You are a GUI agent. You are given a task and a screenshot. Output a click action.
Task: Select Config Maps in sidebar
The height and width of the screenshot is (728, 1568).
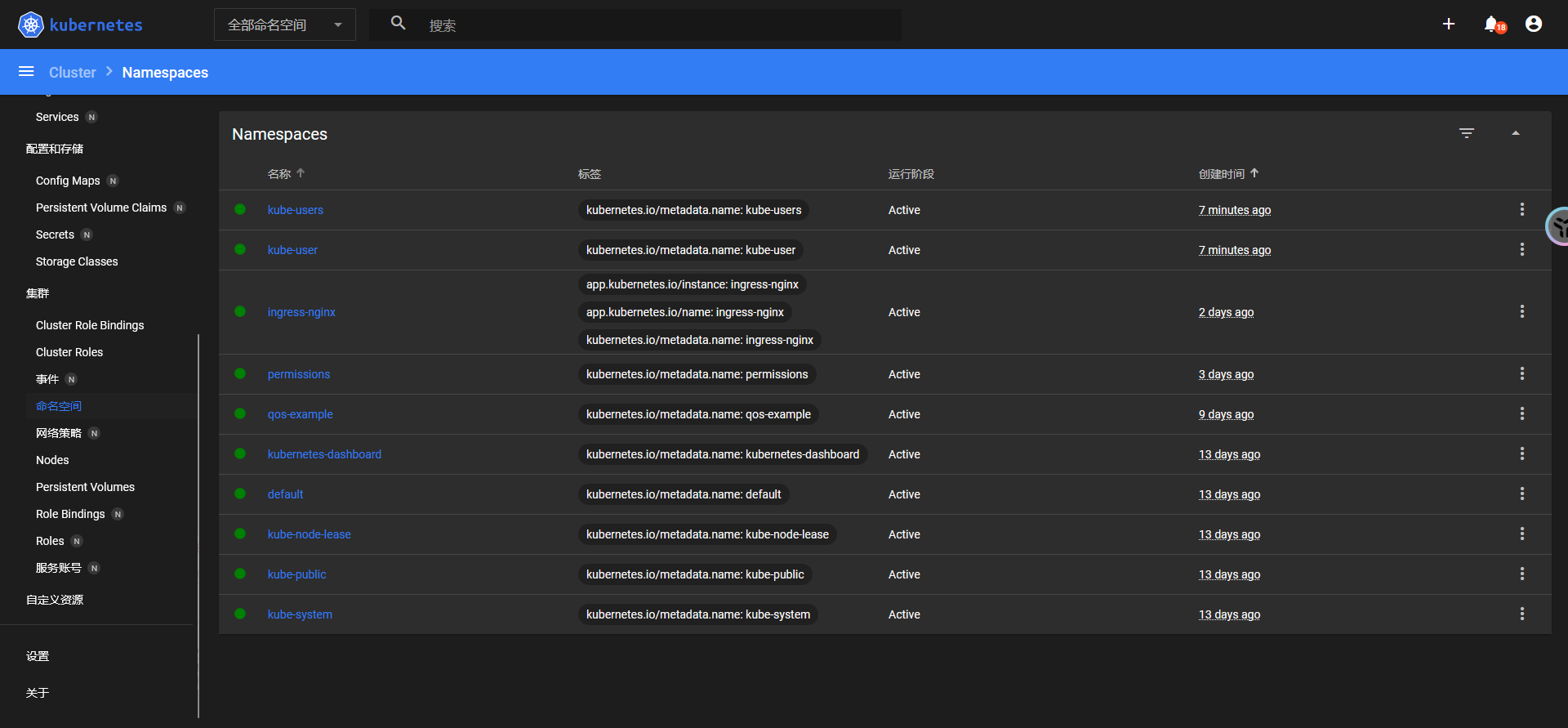pyautogui.click(x=68, y=181)
